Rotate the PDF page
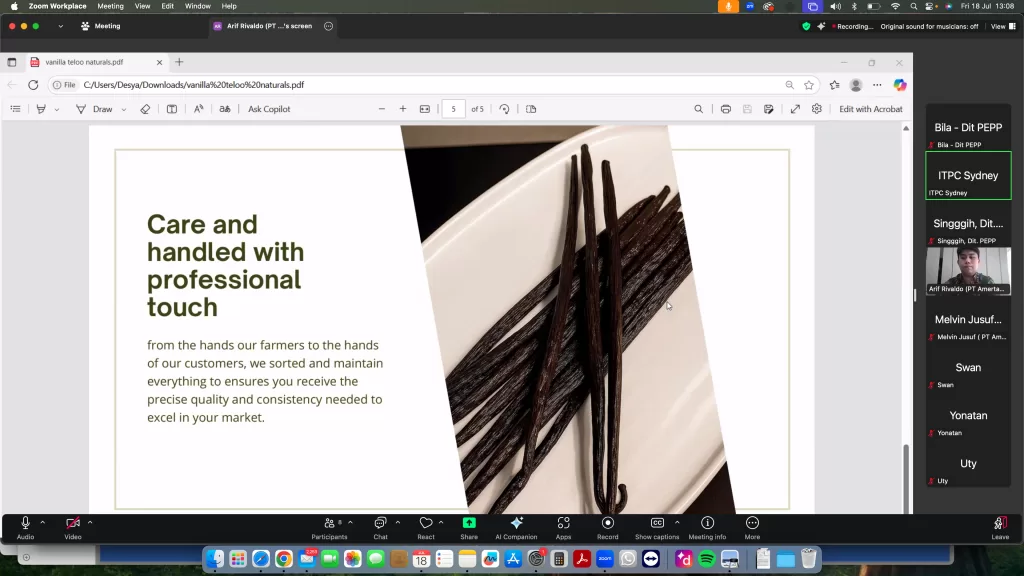 [x=504, y=109]
